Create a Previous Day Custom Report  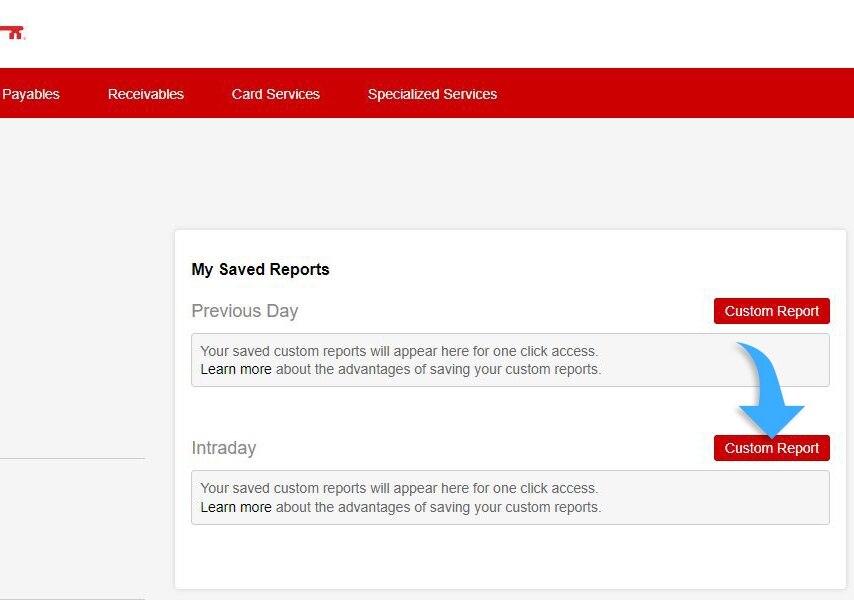[771, 311]
